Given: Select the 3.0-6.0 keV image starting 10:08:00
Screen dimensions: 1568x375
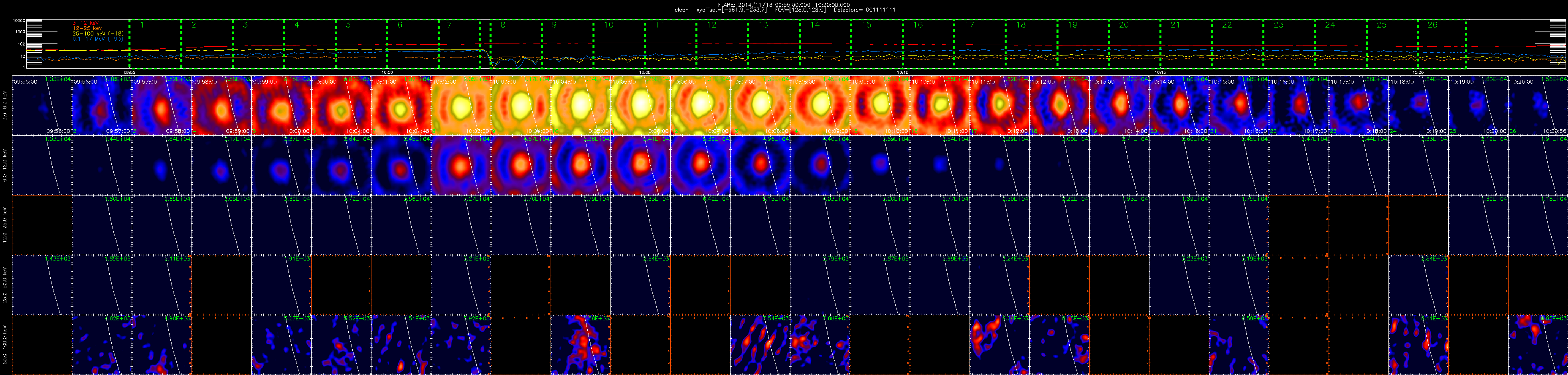Looking at the screenshot, I should (x=820, y=105).
